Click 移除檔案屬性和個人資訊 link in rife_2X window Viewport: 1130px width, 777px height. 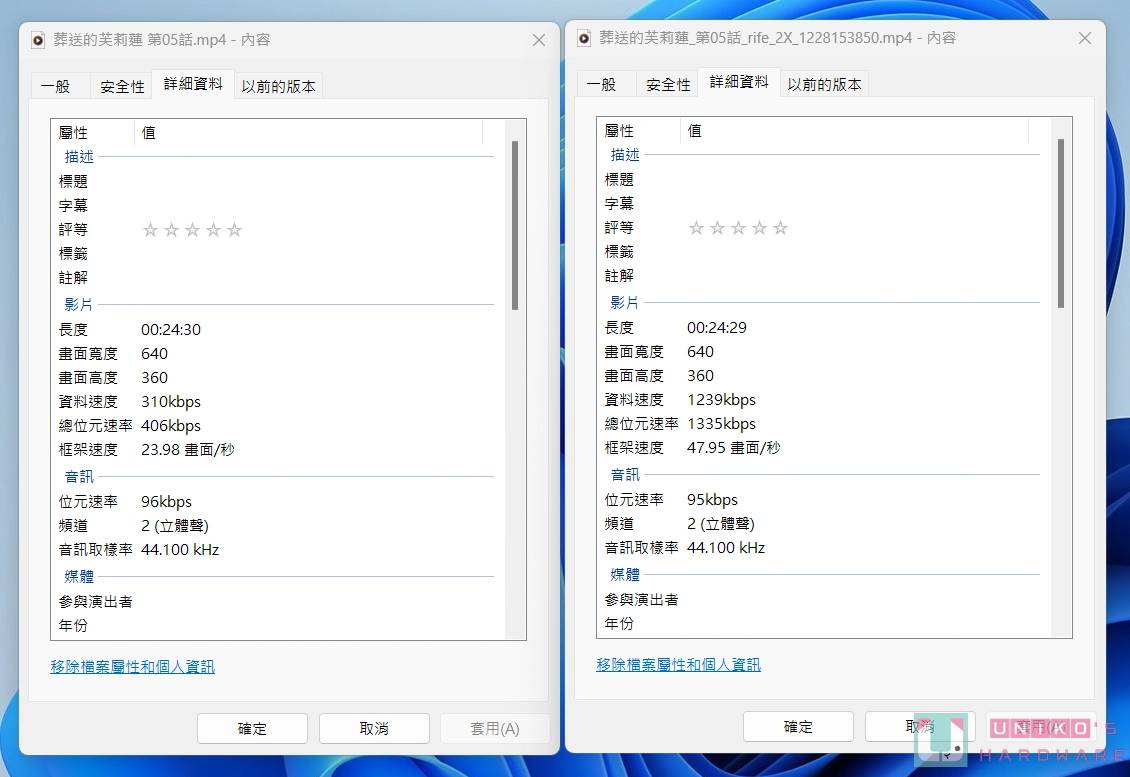(679, 665)
